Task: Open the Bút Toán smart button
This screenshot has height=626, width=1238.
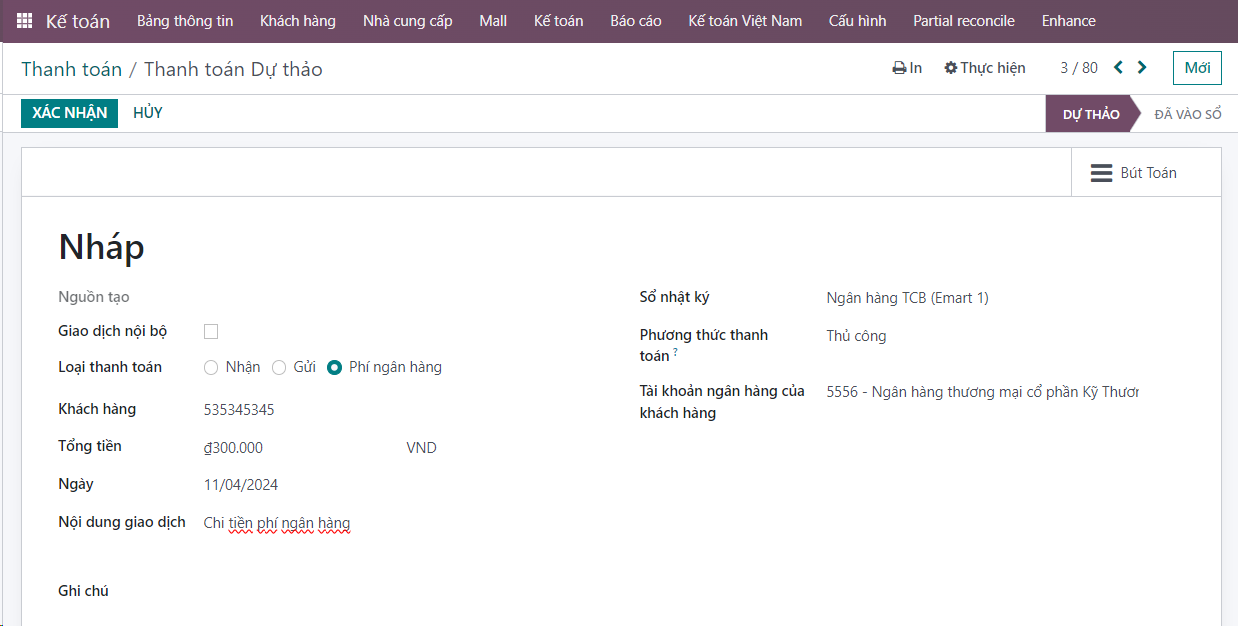Action: [1146, 173]
